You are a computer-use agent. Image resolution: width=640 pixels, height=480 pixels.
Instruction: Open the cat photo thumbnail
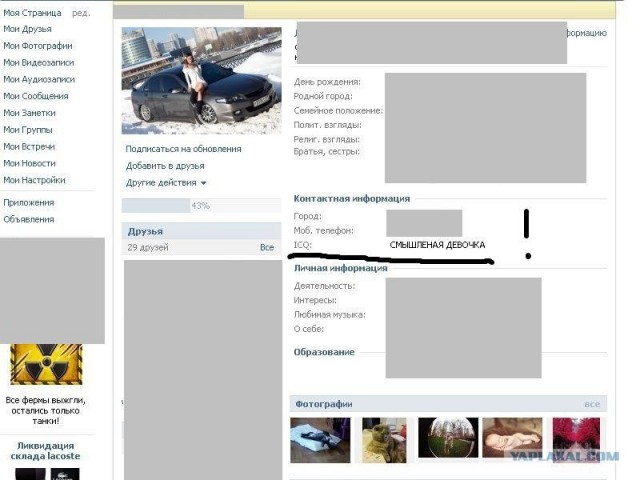tap(384, 440)
